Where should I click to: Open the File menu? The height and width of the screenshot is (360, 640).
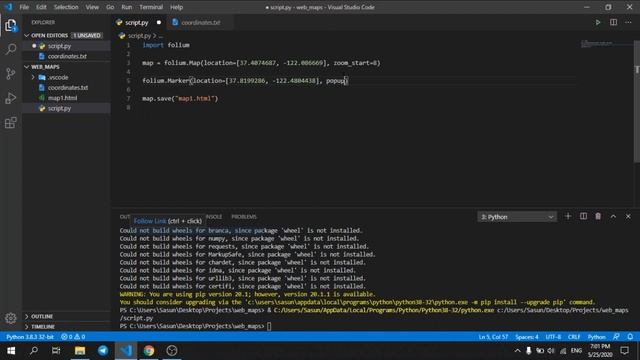click(x=24, y=7)
